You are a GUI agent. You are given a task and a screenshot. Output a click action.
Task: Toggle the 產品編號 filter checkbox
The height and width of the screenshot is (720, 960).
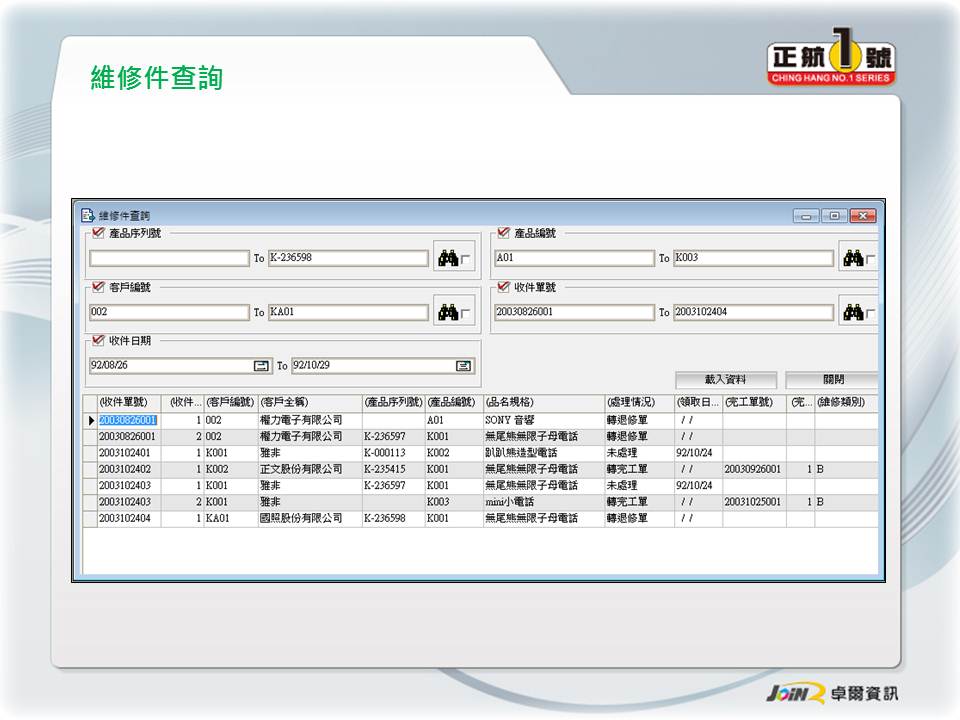(x=503, y=233)
